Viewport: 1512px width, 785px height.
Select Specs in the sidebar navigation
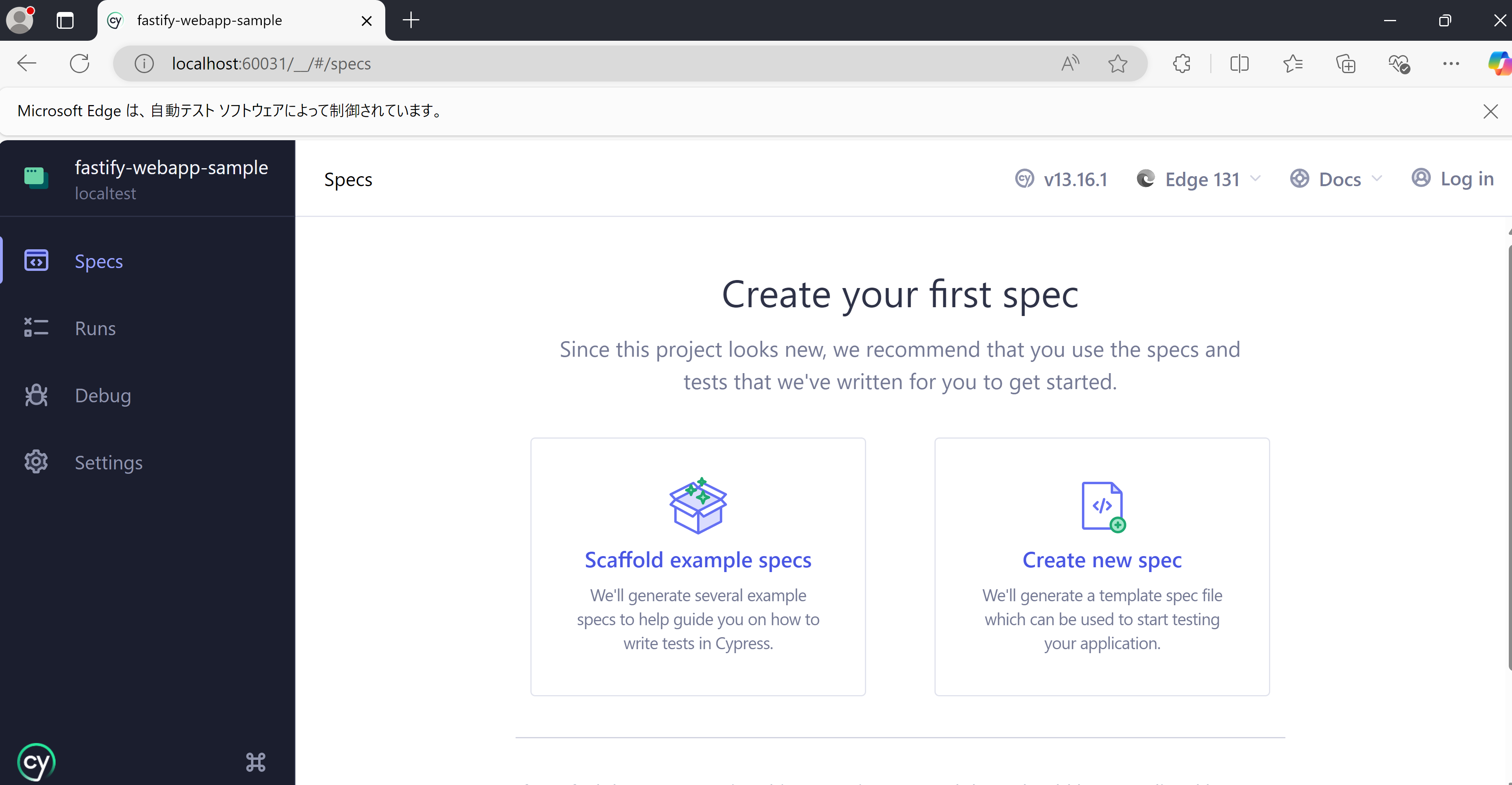pyautogui.click(x=99, y=261)
